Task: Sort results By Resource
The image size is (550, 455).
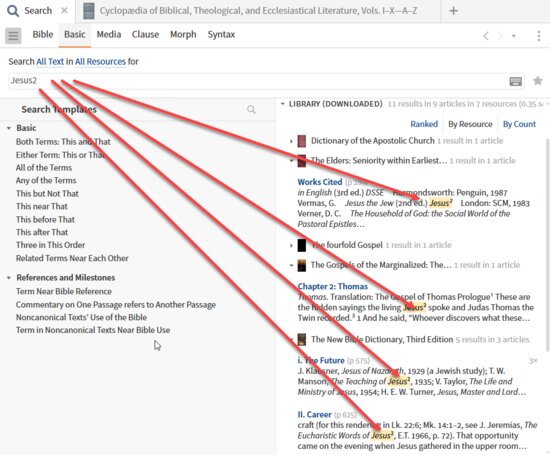Action: tap(470, 124)
